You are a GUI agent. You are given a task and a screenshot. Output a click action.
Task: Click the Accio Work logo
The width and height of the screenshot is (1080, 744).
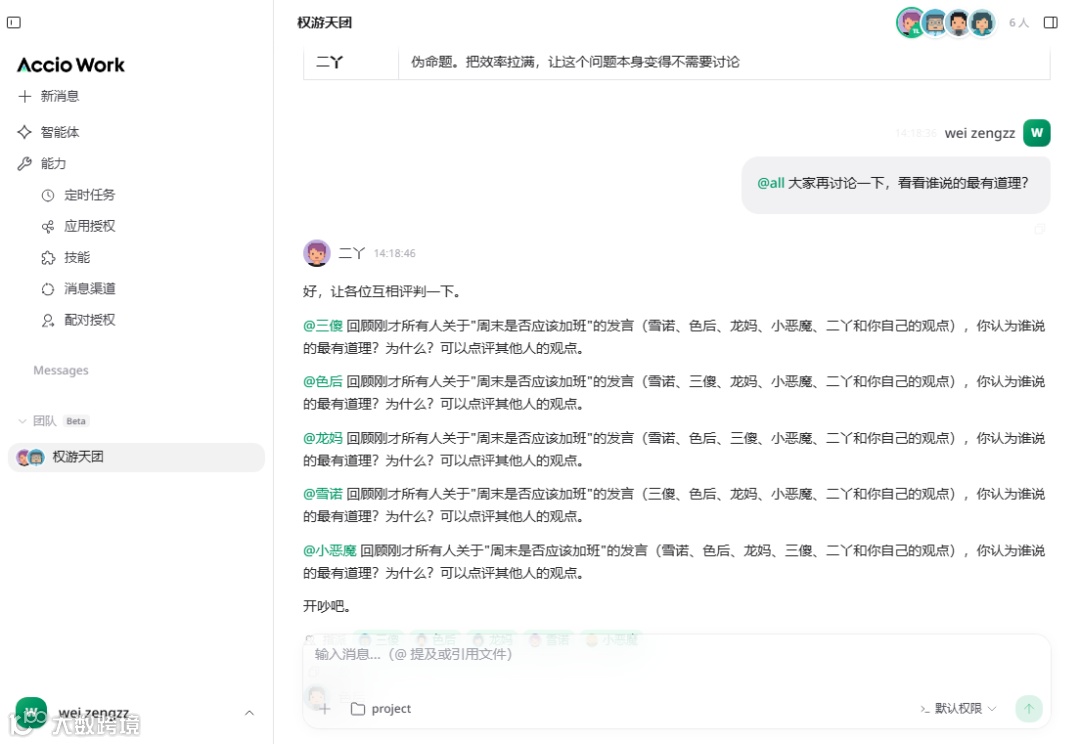click(71, 65)
